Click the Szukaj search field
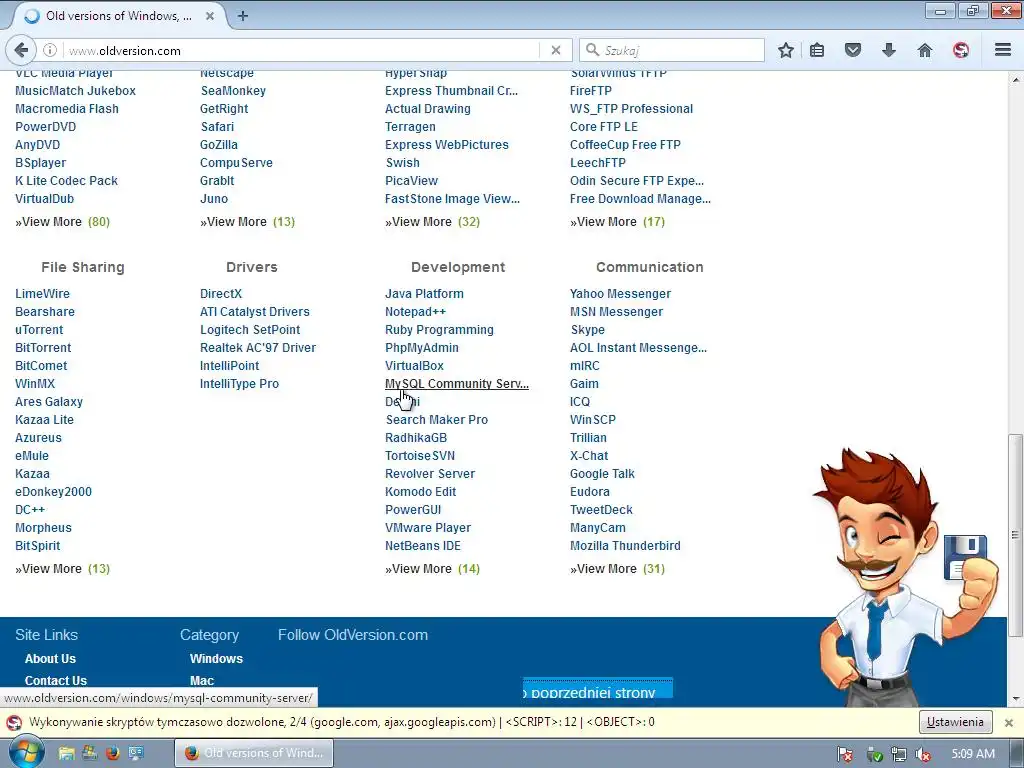1024x768 pixels. click(671, 50)
